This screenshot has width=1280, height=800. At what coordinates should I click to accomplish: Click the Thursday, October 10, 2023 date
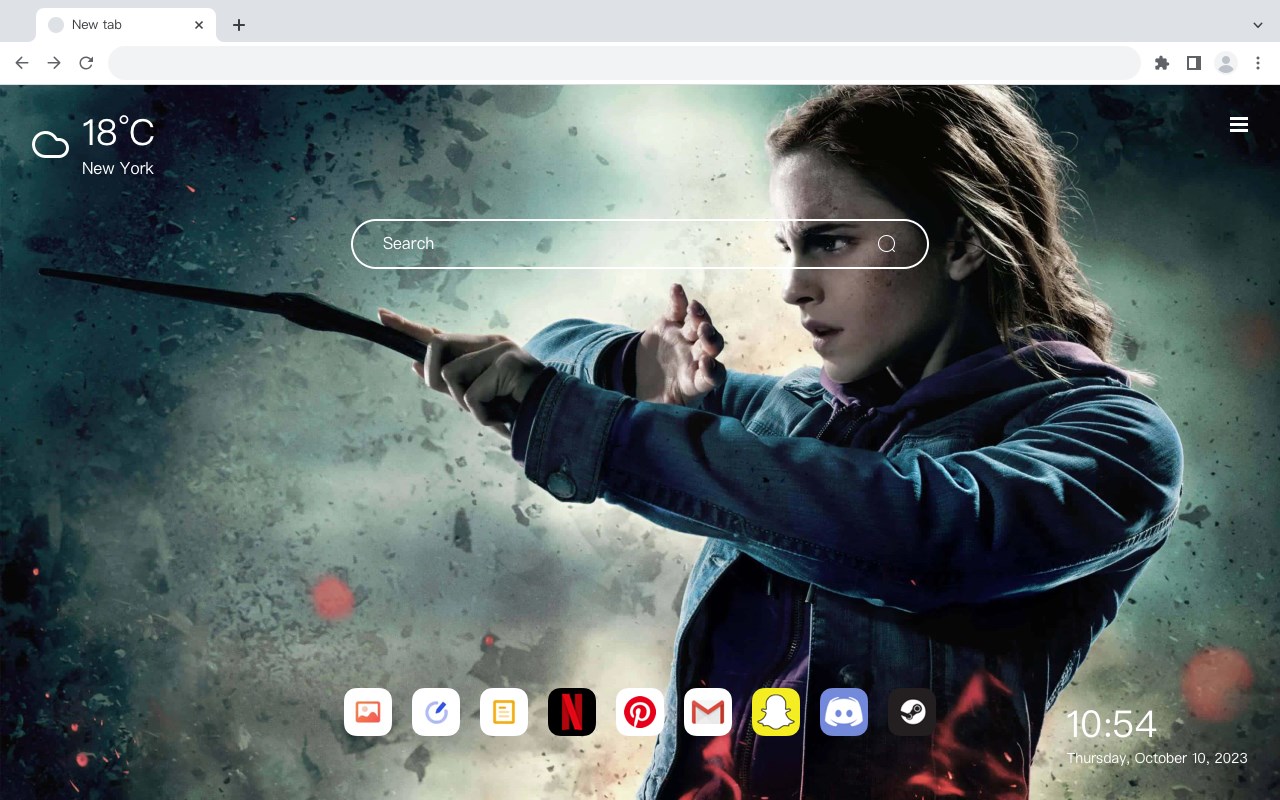click(x=1157, y=758)
